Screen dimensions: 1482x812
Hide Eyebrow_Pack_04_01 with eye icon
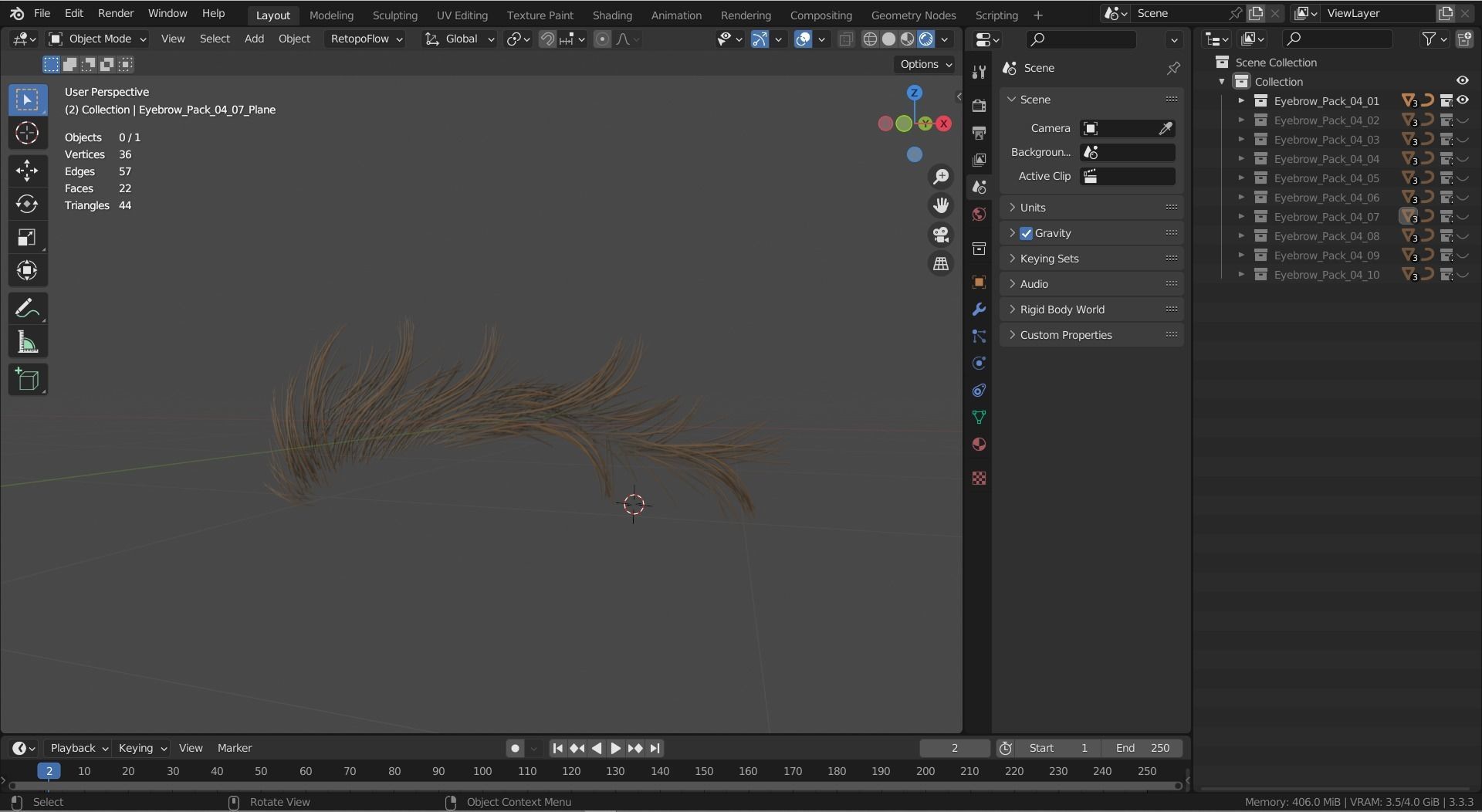(1462, 100)
